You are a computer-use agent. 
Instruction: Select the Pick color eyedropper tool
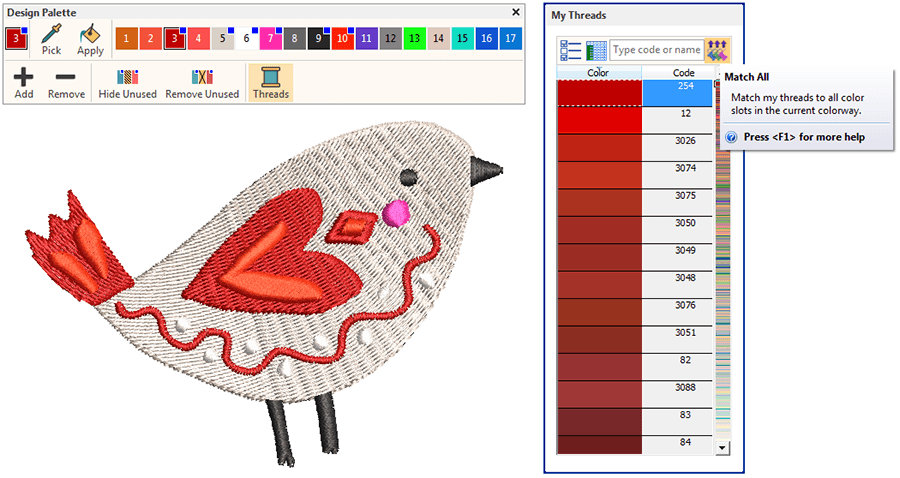coord(51,39)
